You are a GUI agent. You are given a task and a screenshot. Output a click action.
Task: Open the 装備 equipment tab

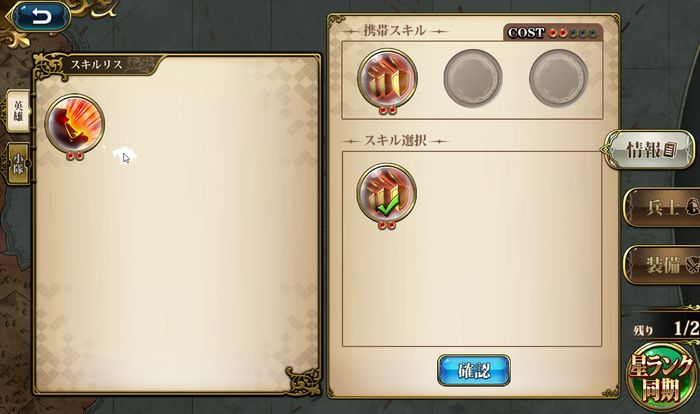[x=662, y=265]
